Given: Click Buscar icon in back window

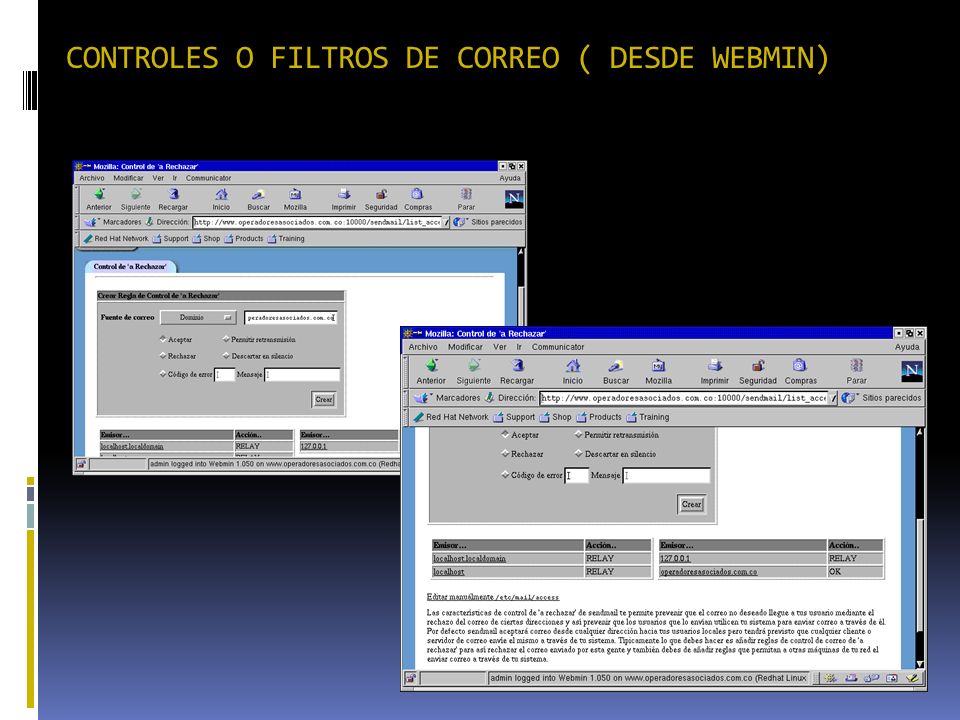Looking at the screenshot, I should pos(258,194).
